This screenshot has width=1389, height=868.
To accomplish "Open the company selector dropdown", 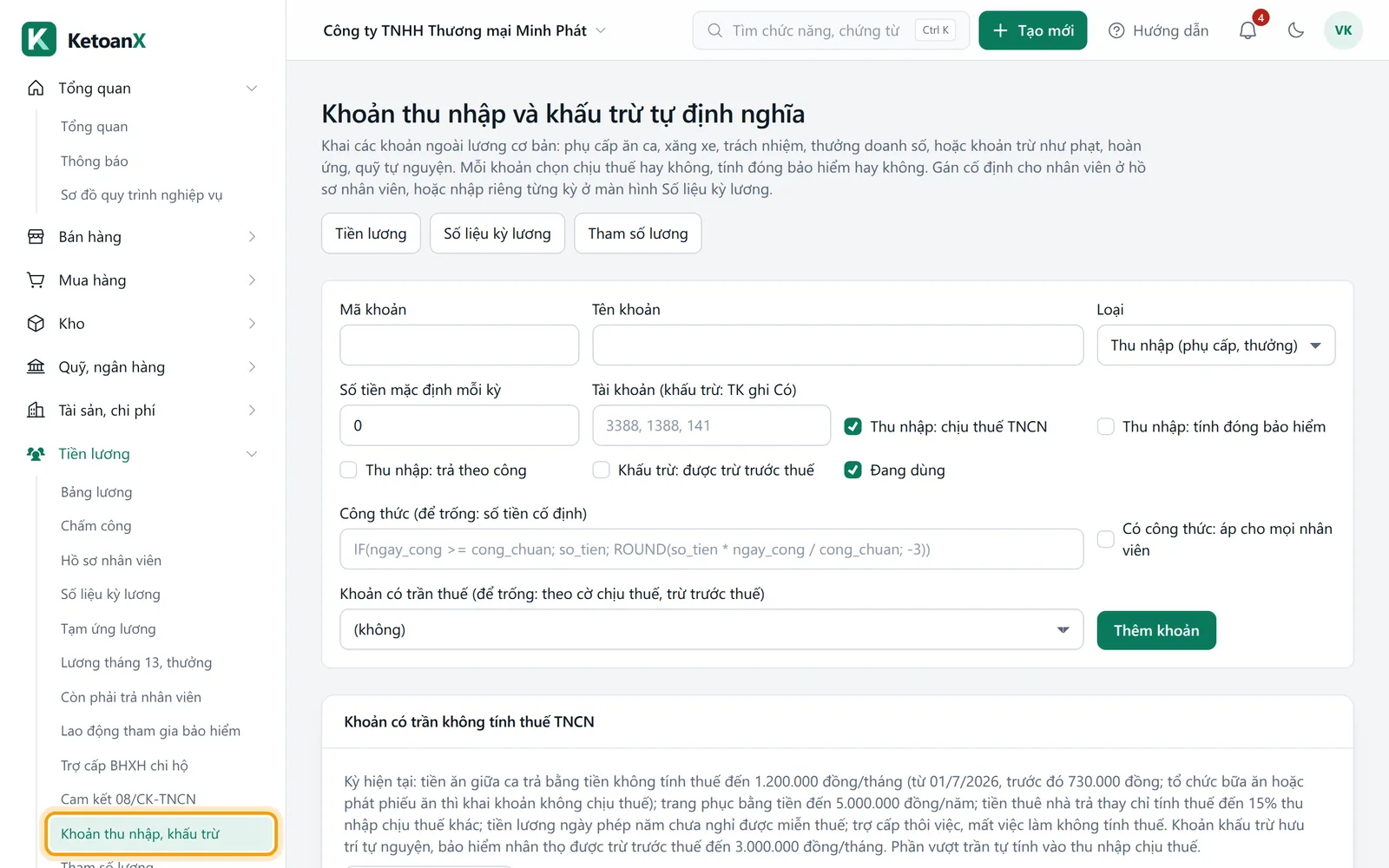I will [x=464, y=30].
